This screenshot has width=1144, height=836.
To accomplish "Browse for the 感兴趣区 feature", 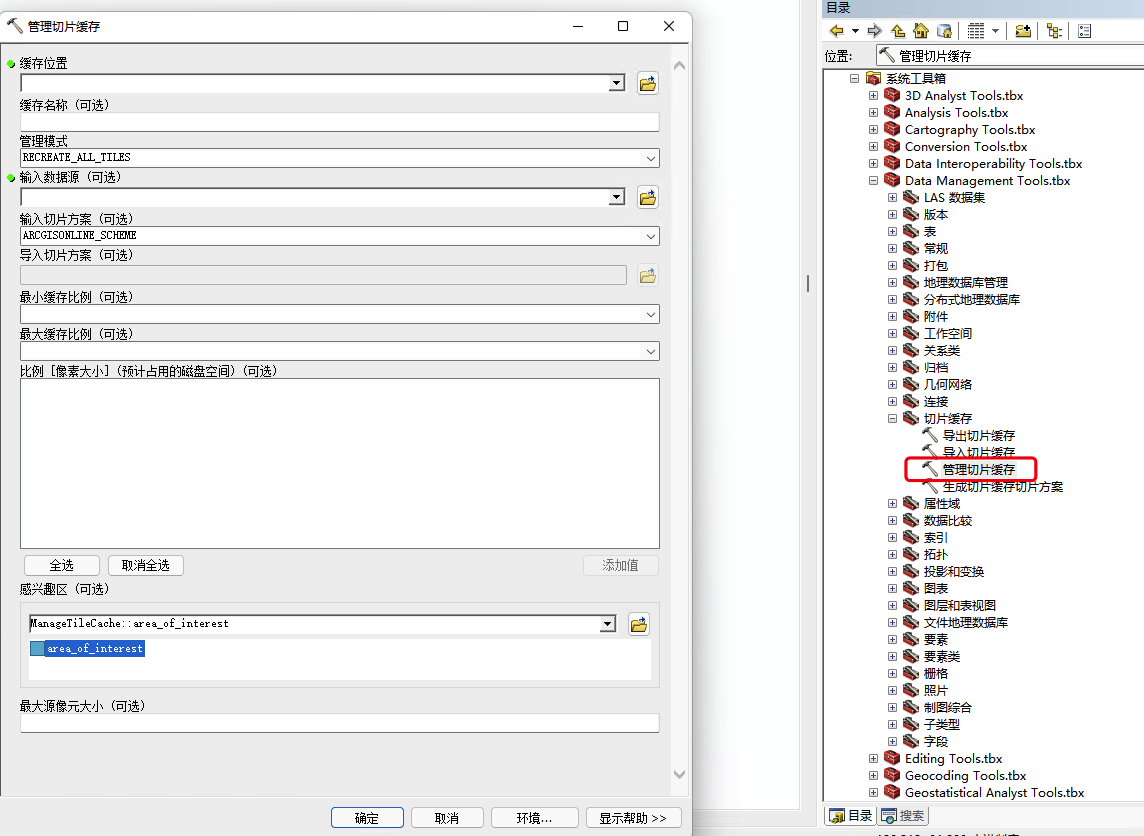I will [x=639, y=624].
